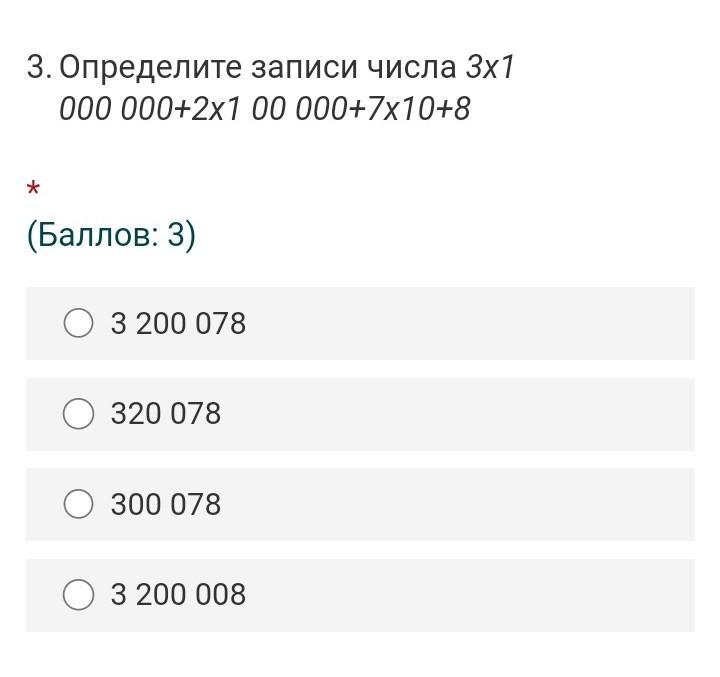Click the red required asterisk
Screen dimensions: 720x677
33,189
